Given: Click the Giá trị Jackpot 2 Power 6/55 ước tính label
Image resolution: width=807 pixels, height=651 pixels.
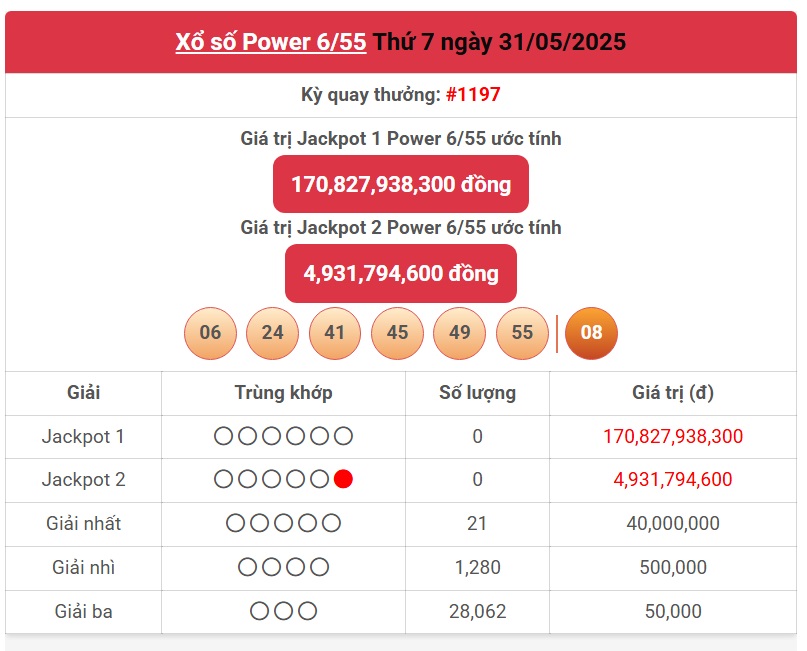Looking at the screenshot, I should point(401,228).
